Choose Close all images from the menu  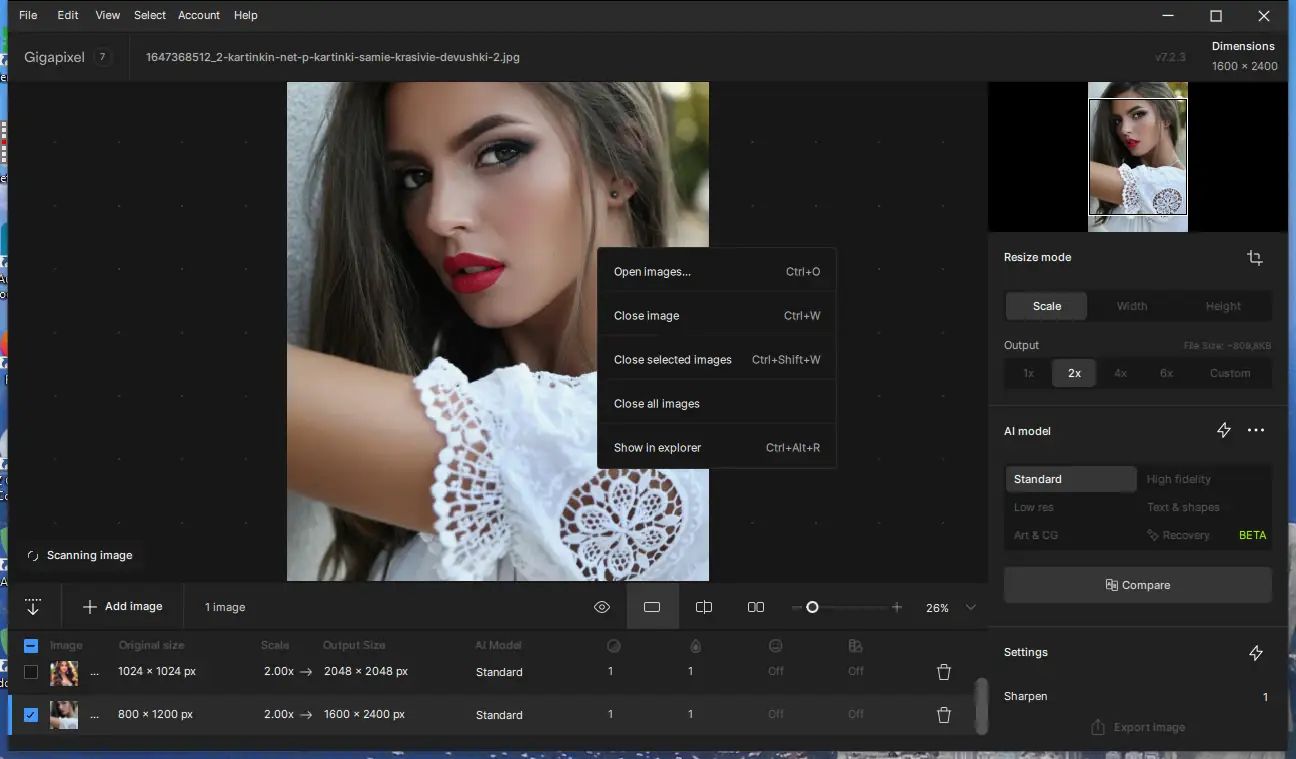pos(657,404)
